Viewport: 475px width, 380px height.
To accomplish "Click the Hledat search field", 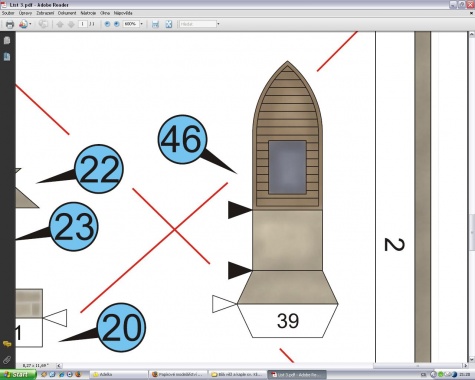I will pos(198,24).
